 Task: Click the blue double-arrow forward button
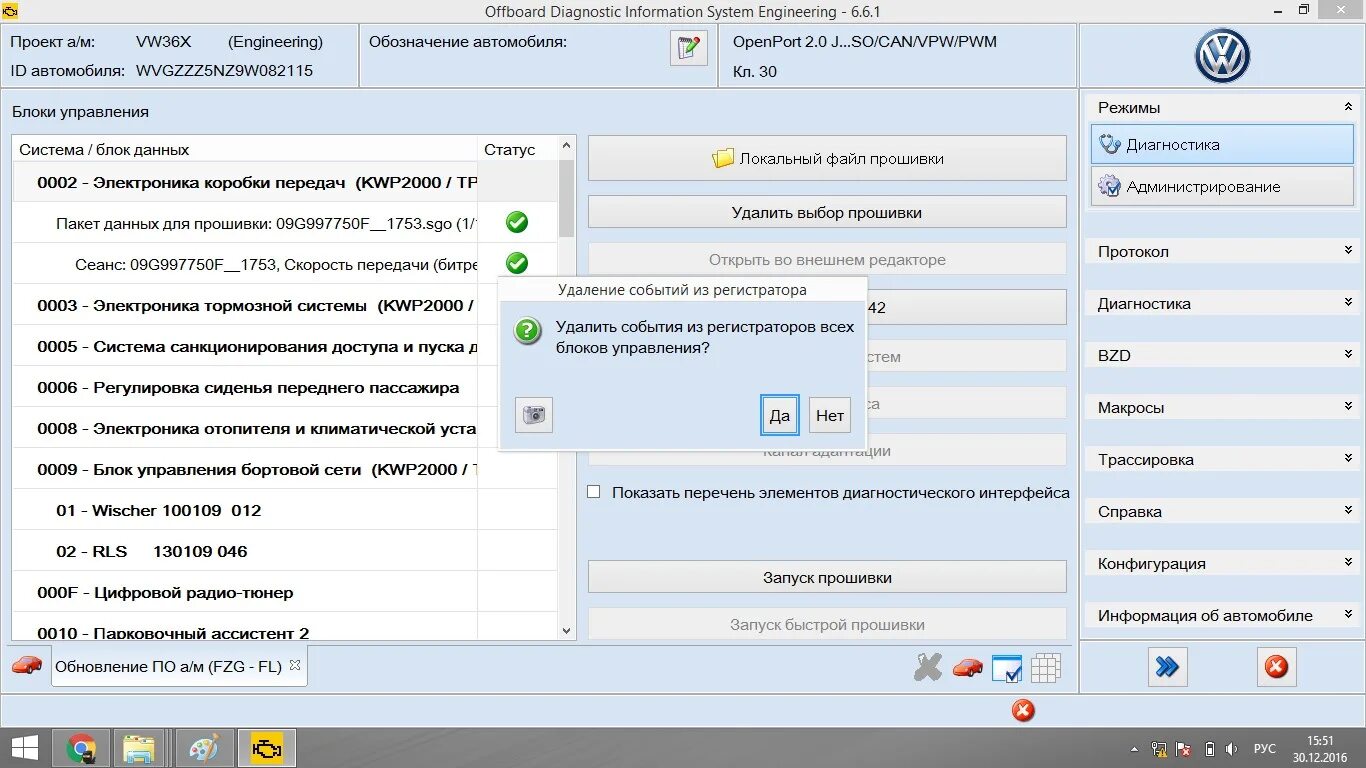click(x=1167, y=667)
